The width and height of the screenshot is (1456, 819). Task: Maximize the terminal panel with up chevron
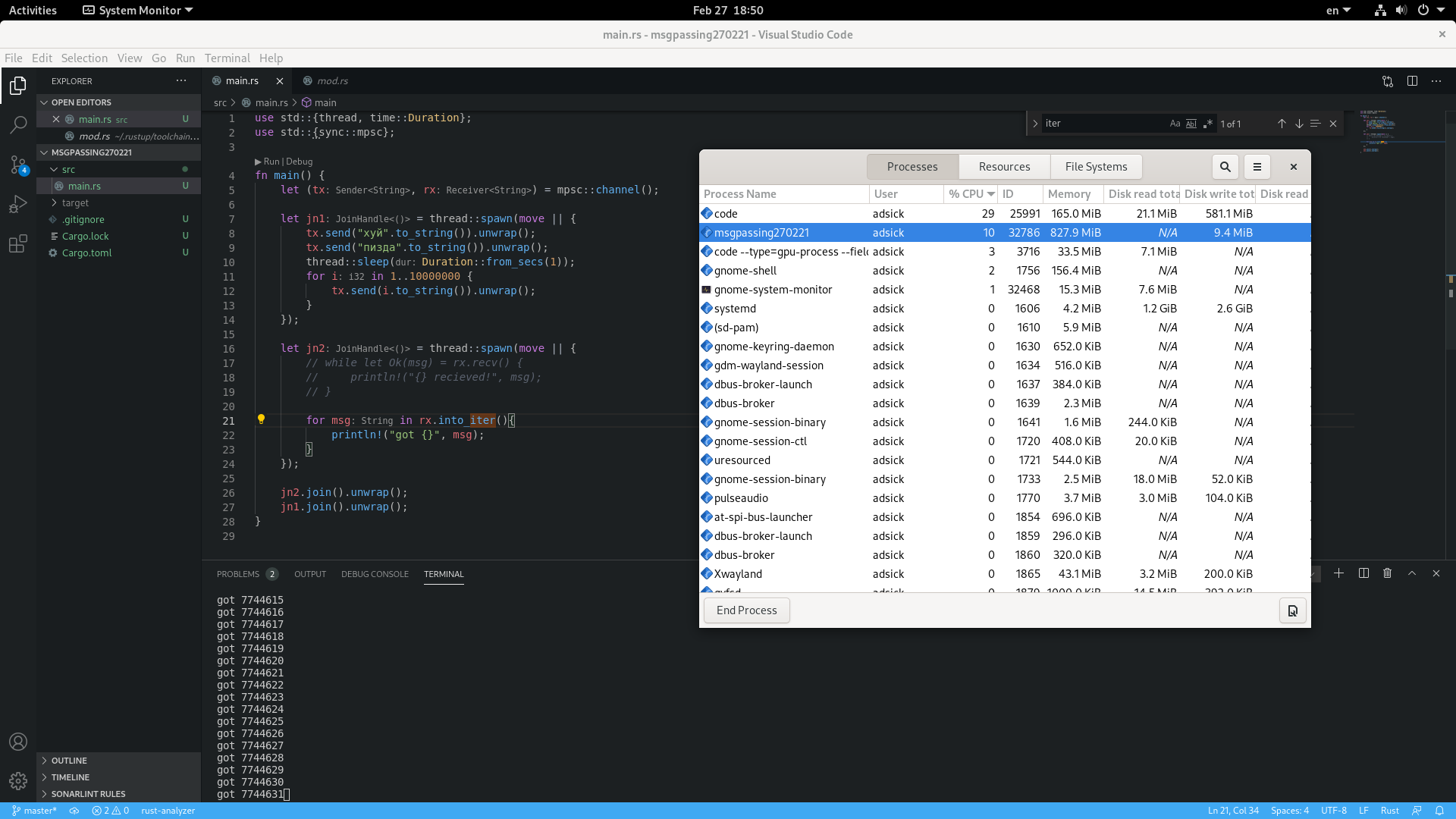(x=1412, y=573)
